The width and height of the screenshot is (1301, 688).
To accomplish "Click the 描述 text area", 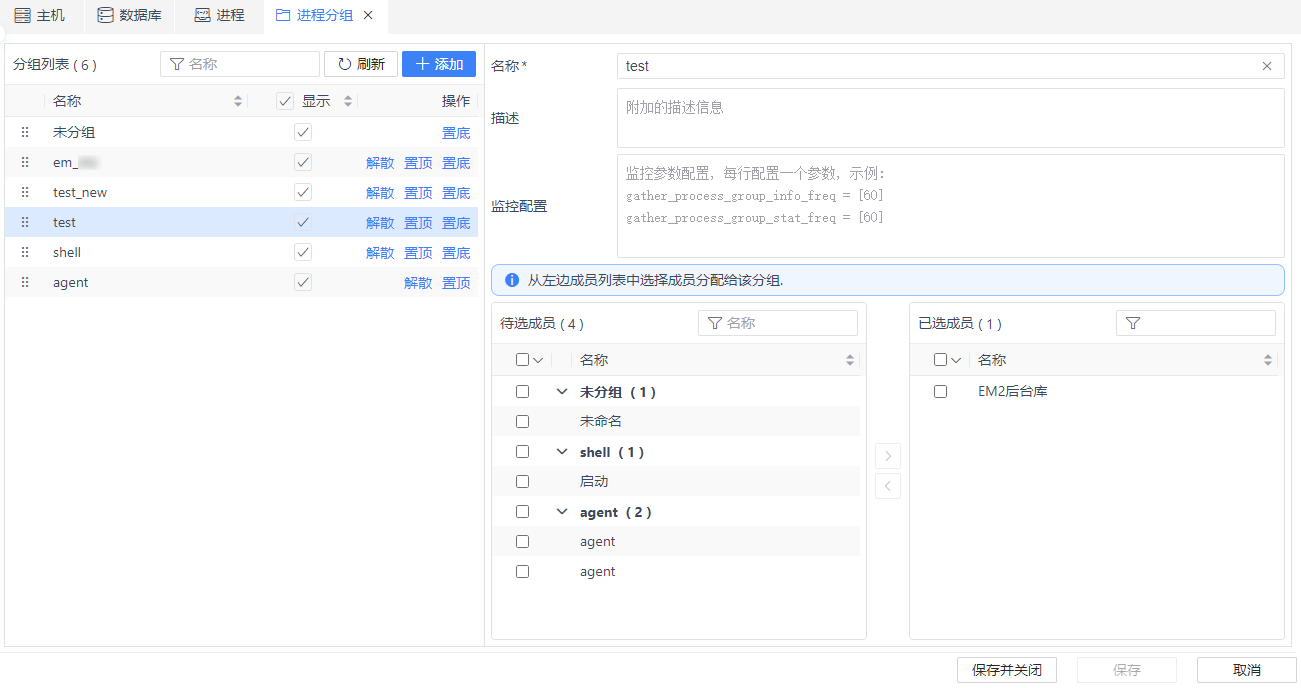I will click(951, 118).
